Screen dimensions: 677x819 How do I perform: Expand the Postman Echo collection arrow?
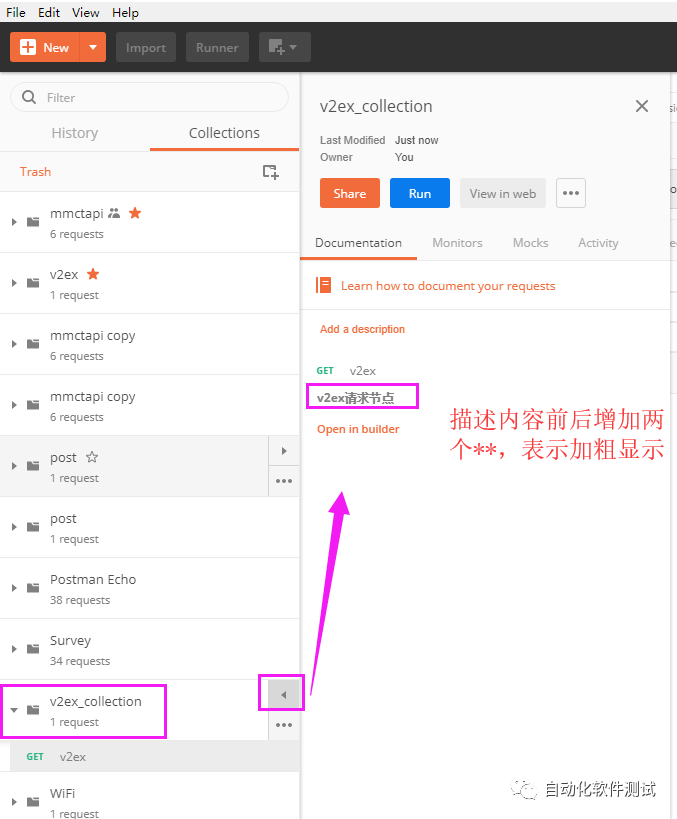[14, 588]
